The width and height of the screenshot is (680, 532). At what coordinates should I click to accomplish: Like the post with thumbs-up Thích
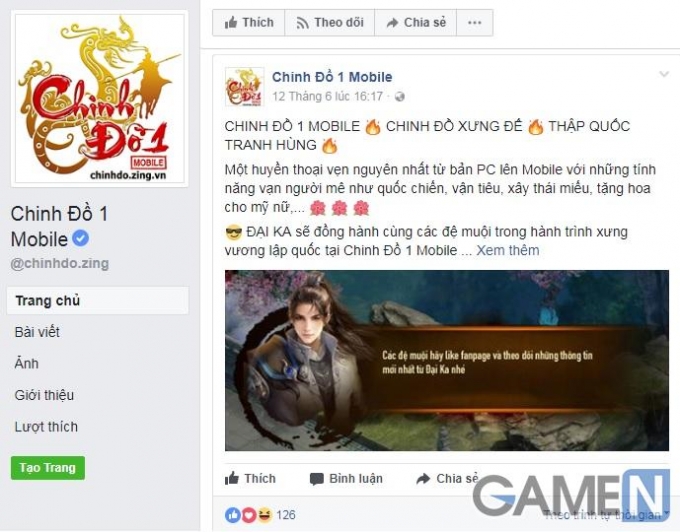click(x=250, y=478)
